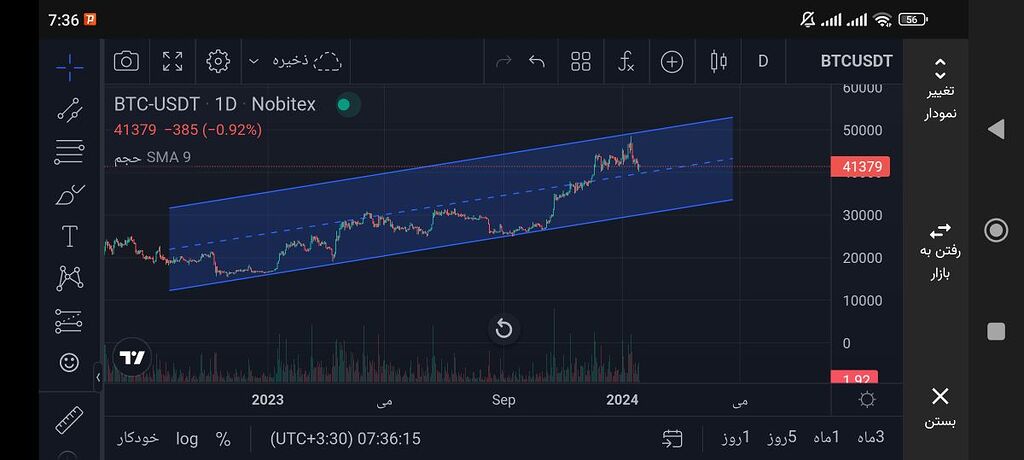The width and height of the screenshot is (1024, 460).
Task: Reset chart view with circular arrow
Action: pos(504,329)
